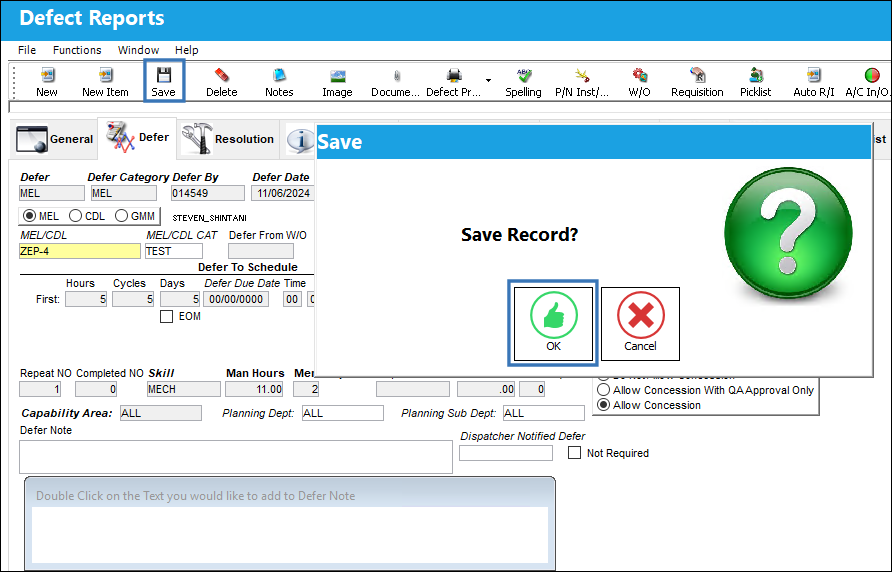Click the Repeat NO field
892x572 pixels.
tap(40, 389)
